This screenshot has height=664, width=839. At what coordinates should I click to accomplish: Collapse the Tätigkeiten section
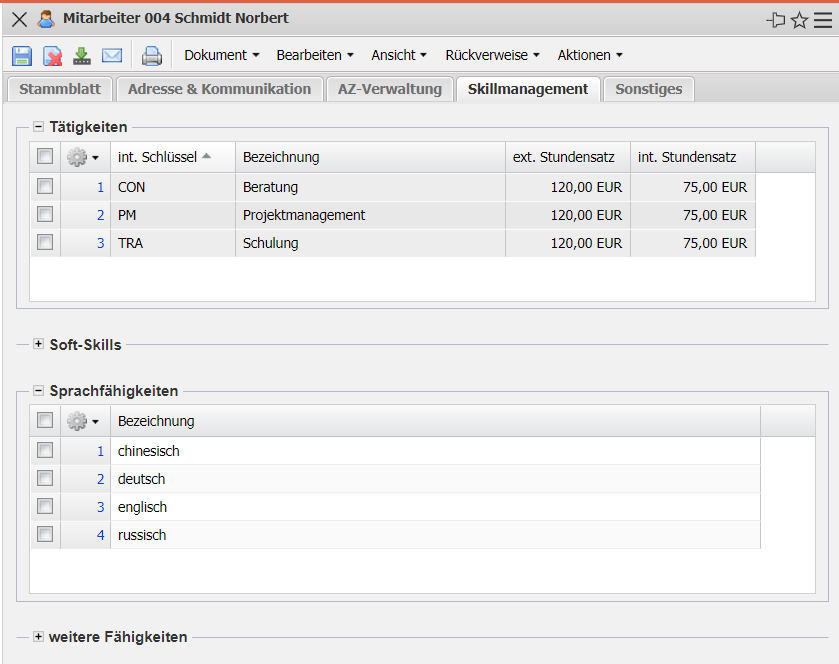click(x=38, y=127)
